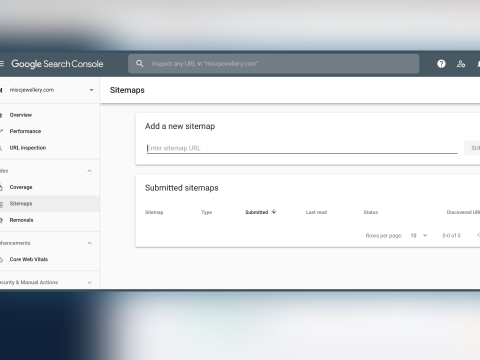The image size is (480, 360).
Task: Expand Security & Manual Actions section
Action: tap(89, 282)
